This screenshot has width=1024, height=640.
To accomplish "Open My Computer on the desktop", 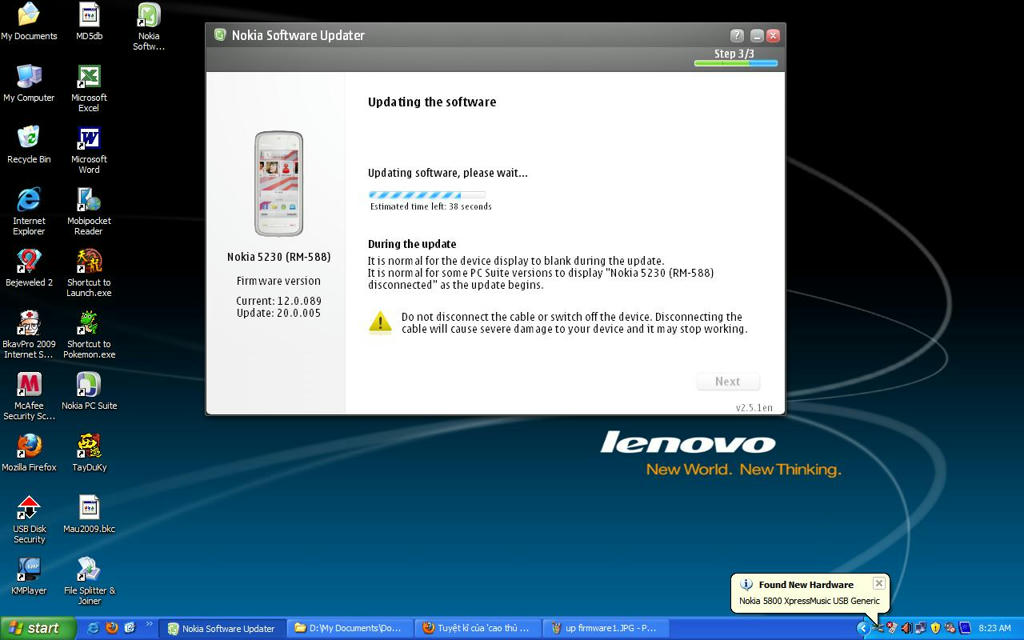I will 29,84.
